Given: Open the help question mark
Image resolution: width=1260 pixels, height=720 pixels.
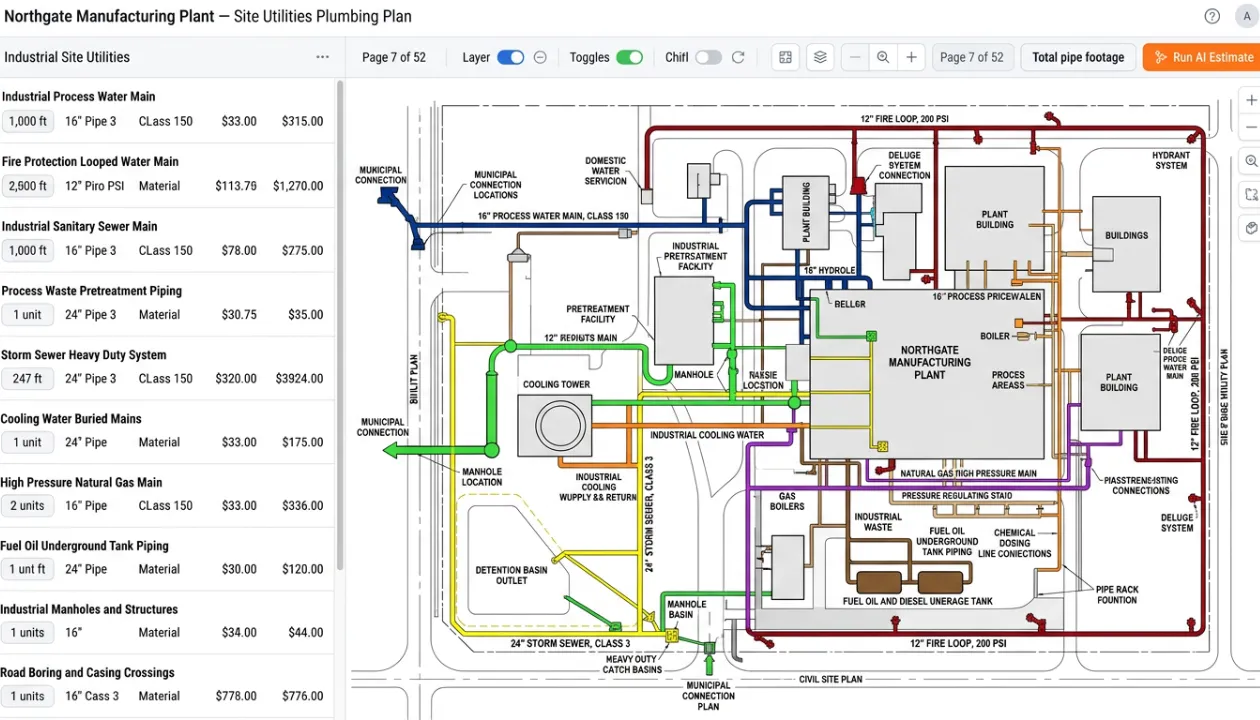Looking at the screenshot, I should tap(1211, 16).
